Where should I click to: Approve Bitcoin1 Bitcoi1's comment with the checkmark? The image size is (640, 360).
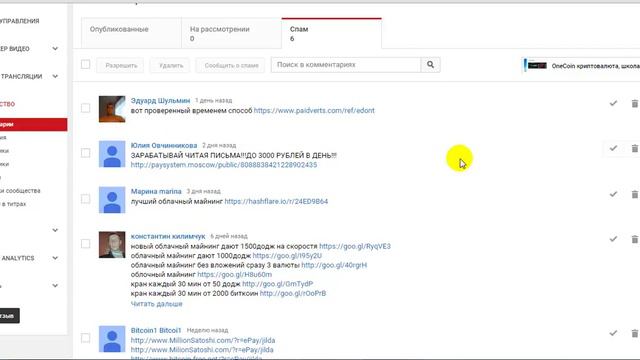tap(613, 333)
